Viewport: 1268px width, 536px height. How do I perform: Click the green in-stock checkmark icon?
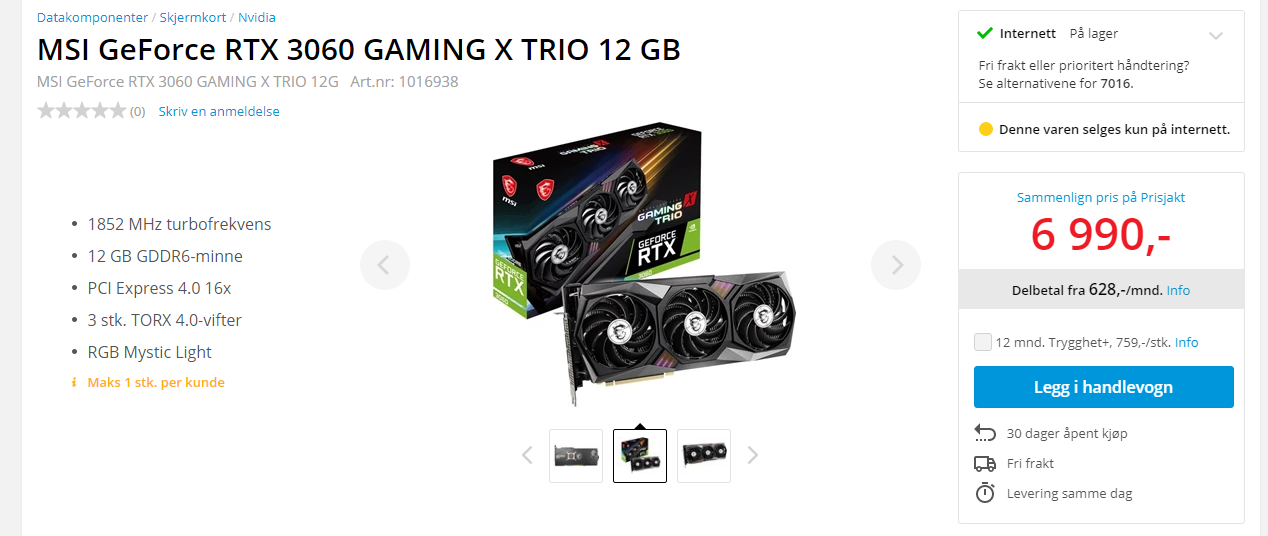pyautogui.click(x=985, y=33)
